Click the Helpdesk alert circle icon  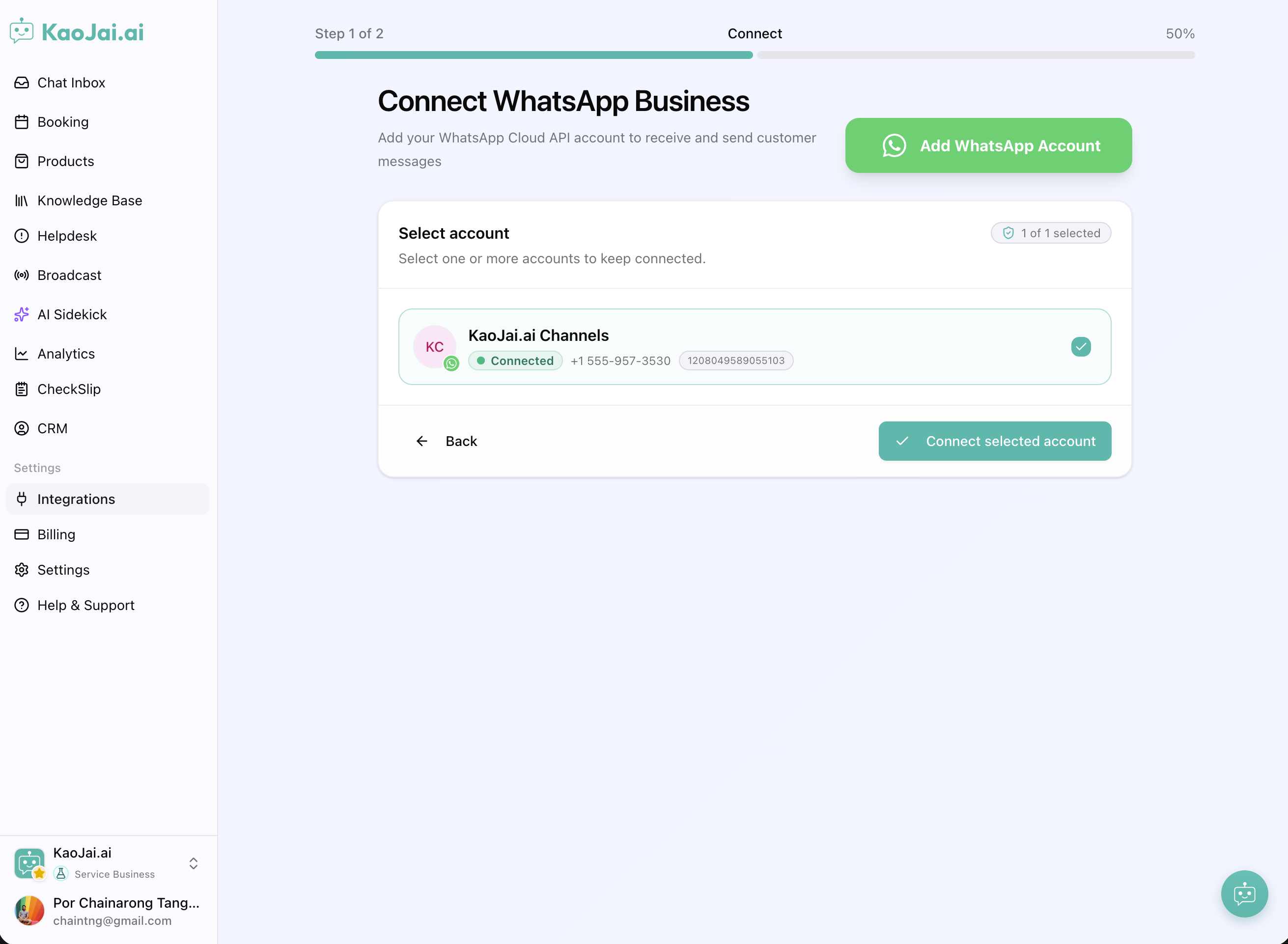[22, 236]
